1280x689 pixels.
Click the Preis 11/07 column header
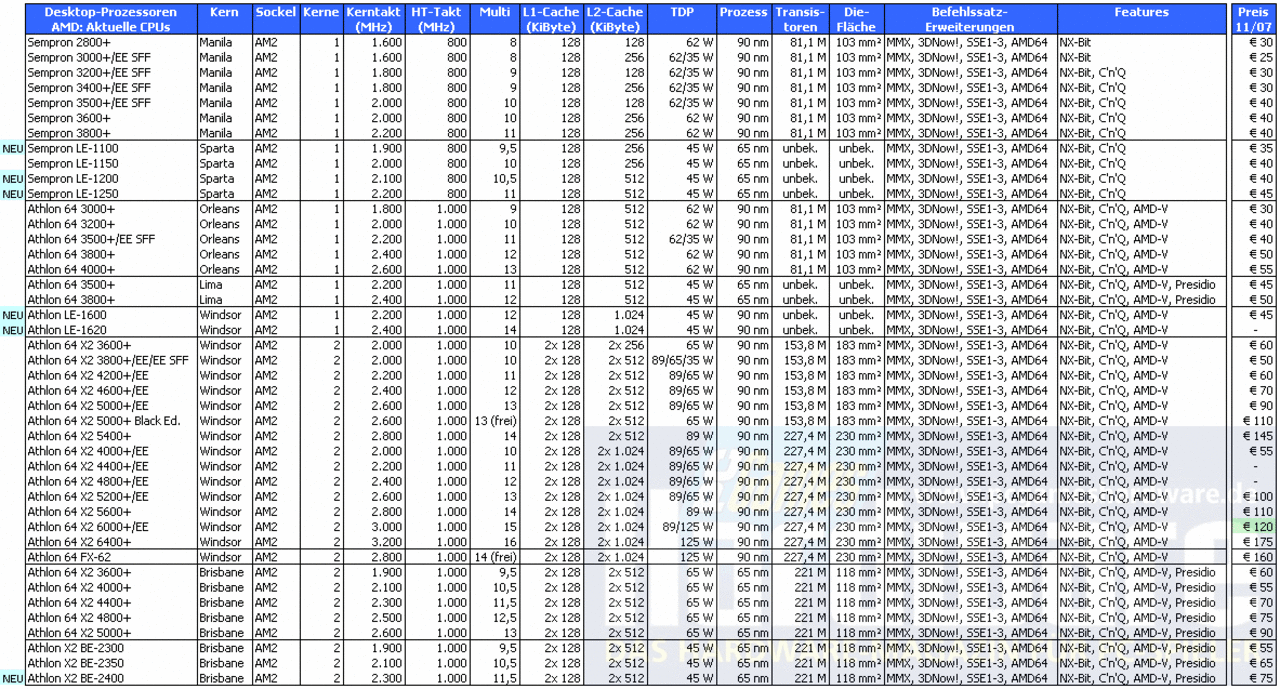(1254, 19)
